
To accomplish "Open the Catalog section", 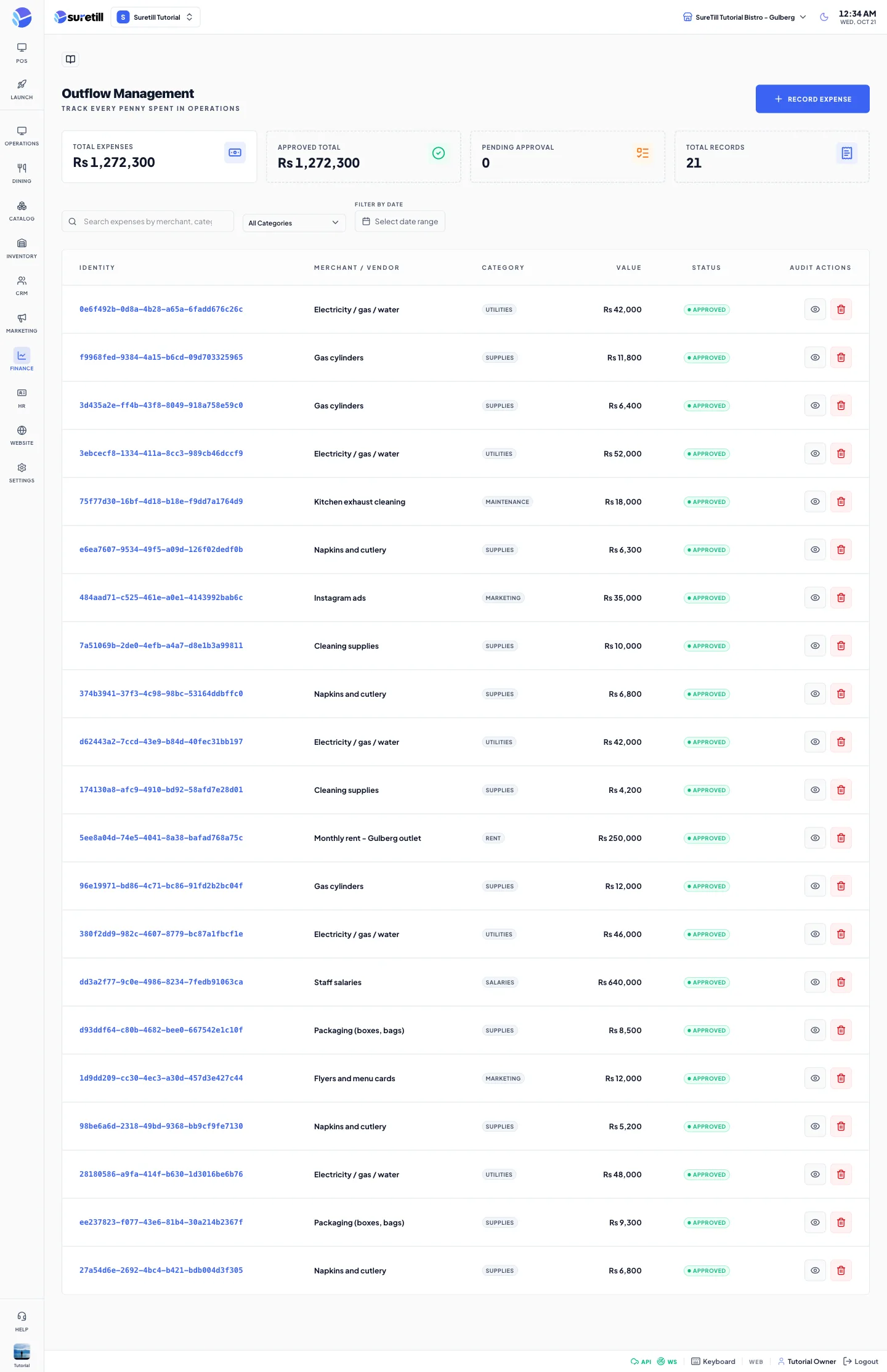I will (x=22, y=211).
